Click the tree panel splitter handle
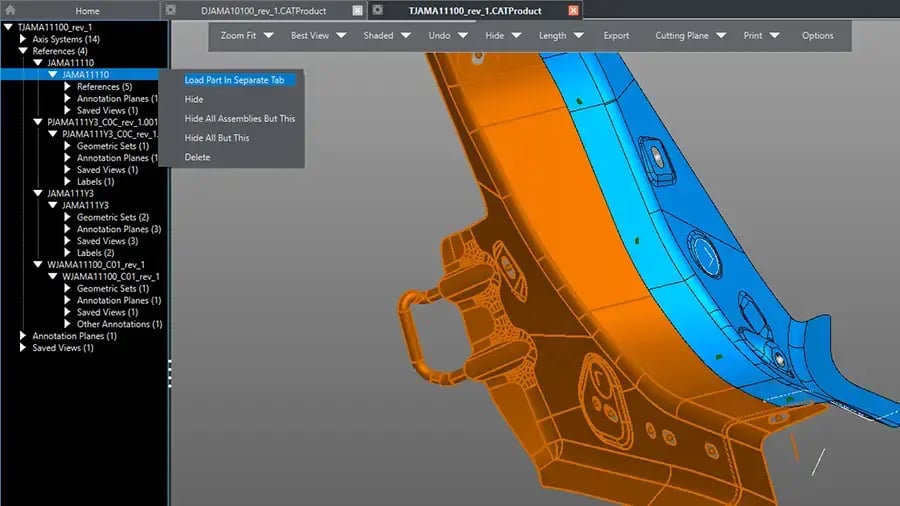 click(170, 373)
